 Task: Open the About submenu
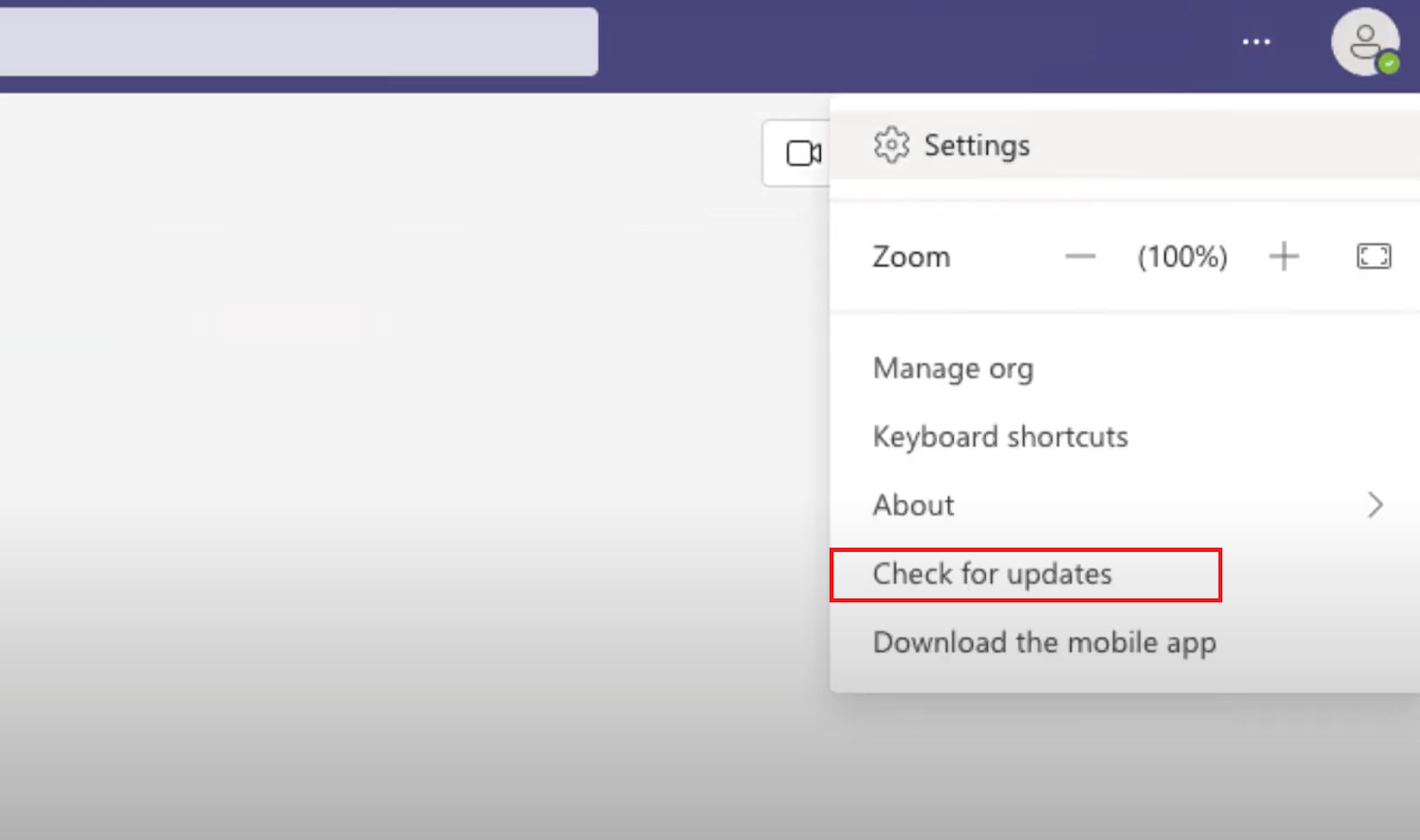[x=1124, y=505]
